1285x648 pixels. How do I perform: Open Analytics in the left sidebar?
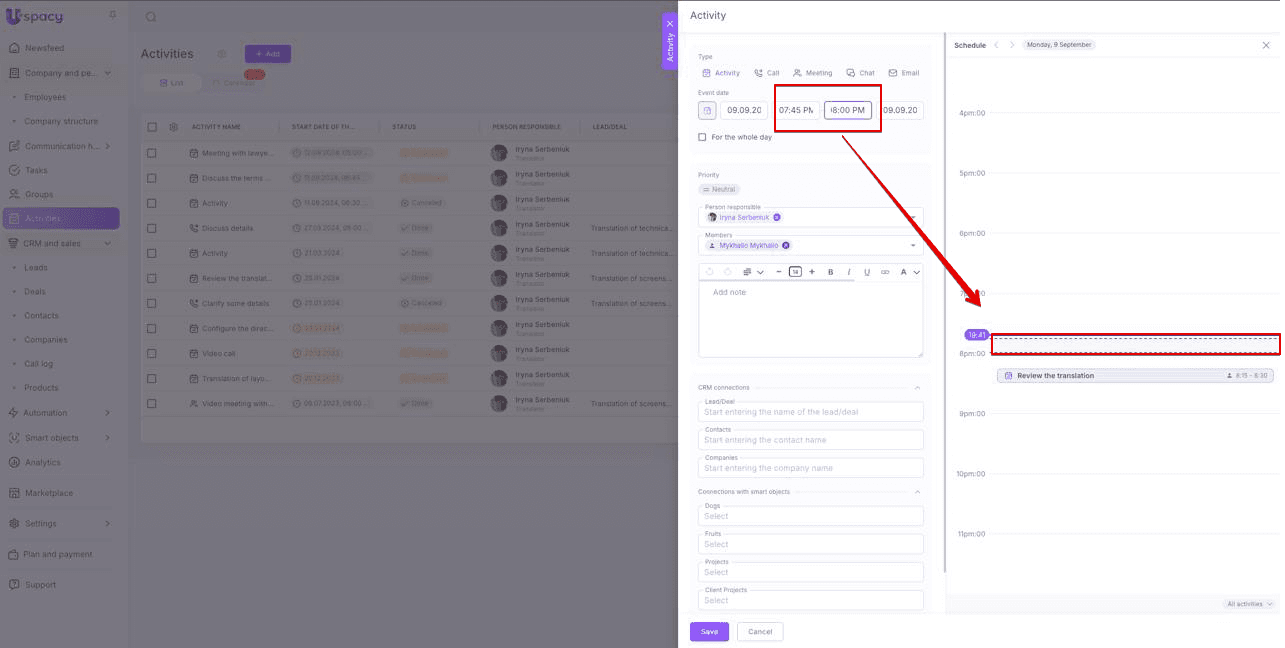pyautogui.click(x=42, y=462)
